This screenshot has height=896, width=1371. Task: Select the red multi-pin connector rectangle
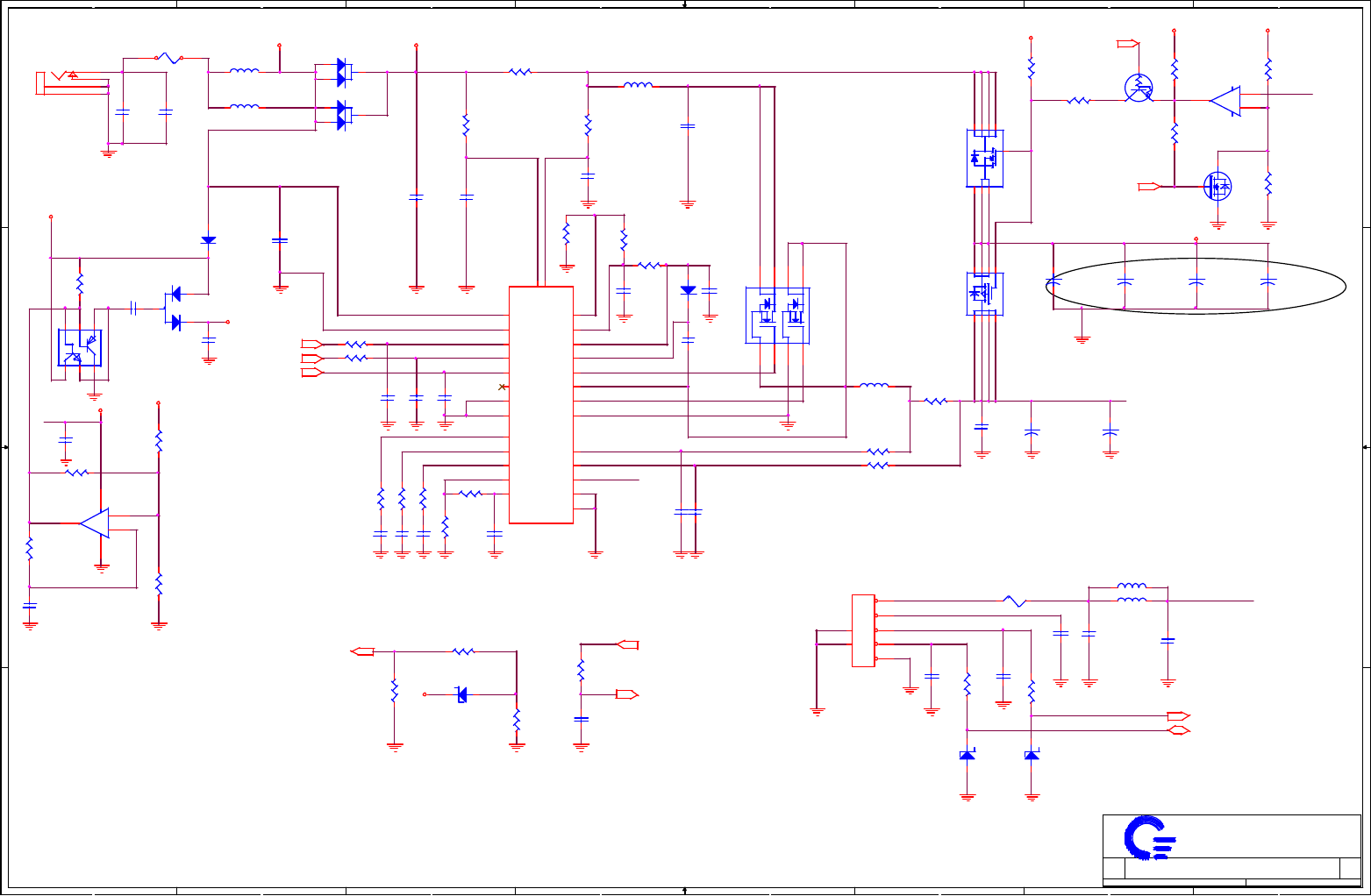point(863,630)
